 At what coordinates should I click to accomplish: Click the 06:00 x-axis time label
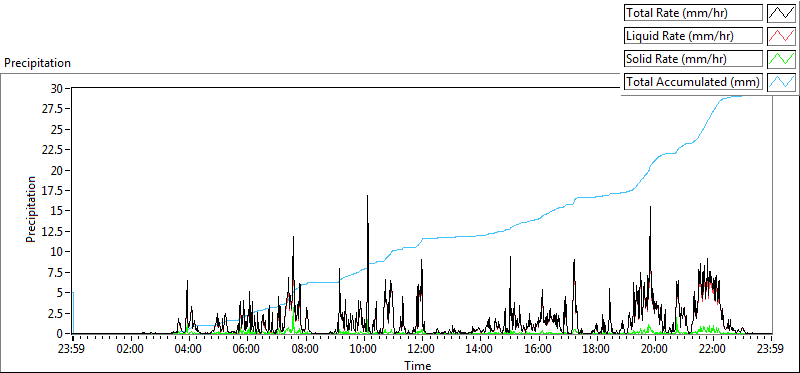pyautogui.click(x=247, y=349)
